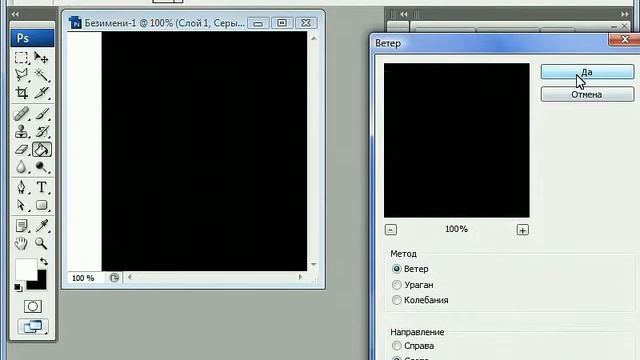Screen dimensions: 640x360
Task: Select the Paint Bucket tool
Action: click(x=42, y=149)
